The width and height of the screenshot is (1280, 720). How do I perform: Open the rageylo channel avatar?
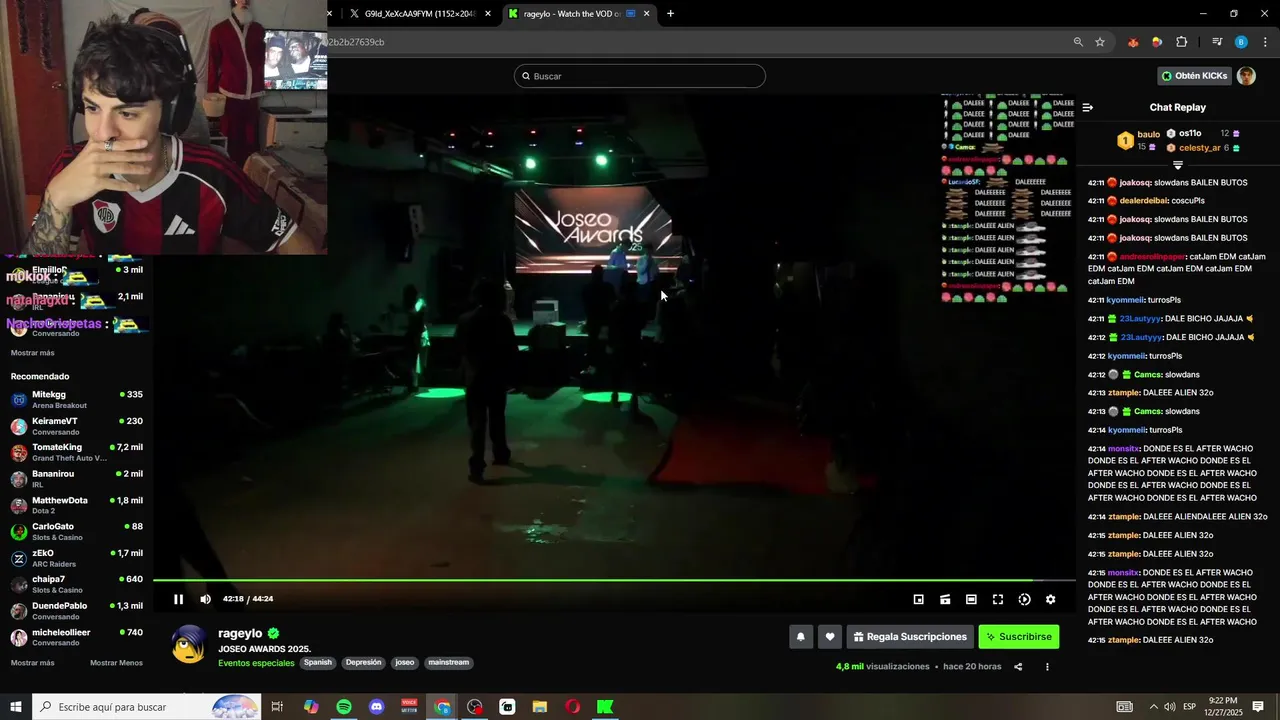point(189,645)
